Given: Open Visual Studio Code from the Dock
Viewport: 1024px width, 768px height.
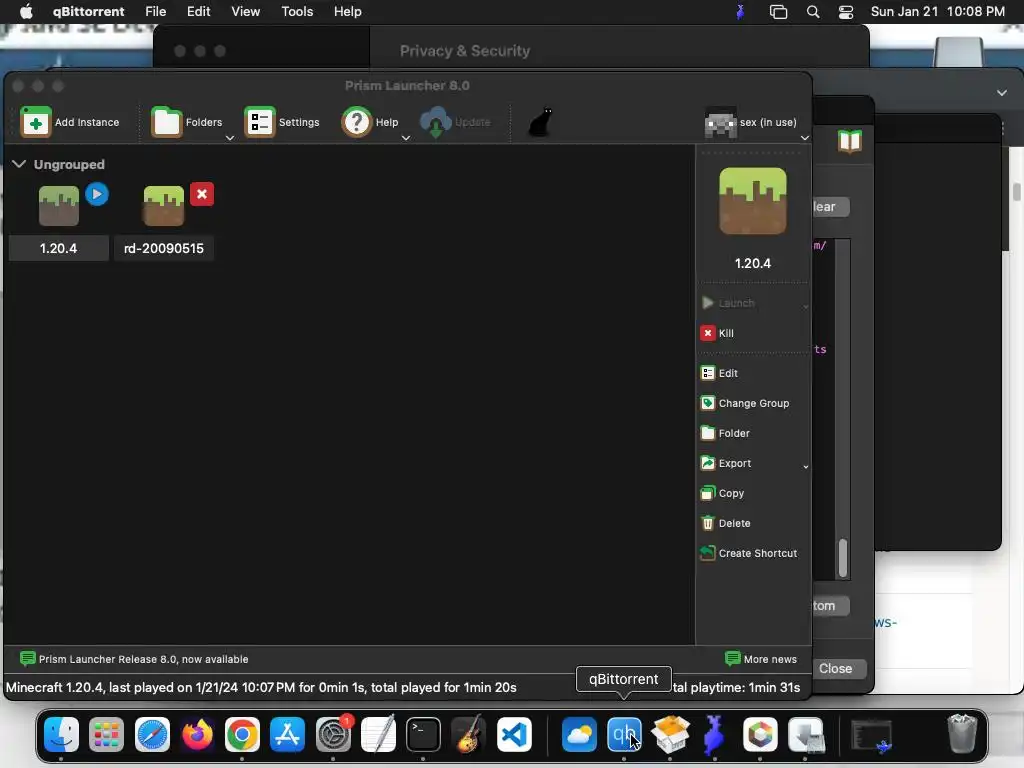Looking at the screenshot, I should (514, 735).
